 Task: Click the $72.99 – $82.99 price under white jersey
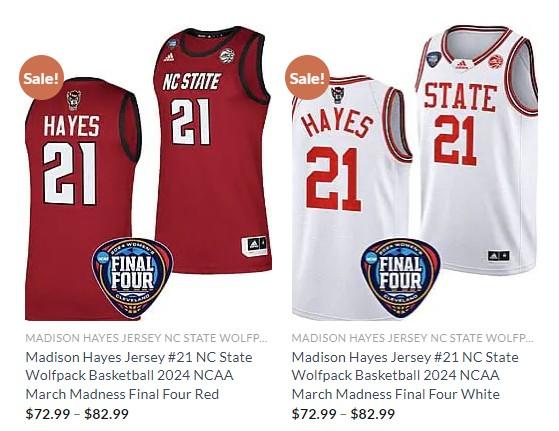(x=343, y=414)
